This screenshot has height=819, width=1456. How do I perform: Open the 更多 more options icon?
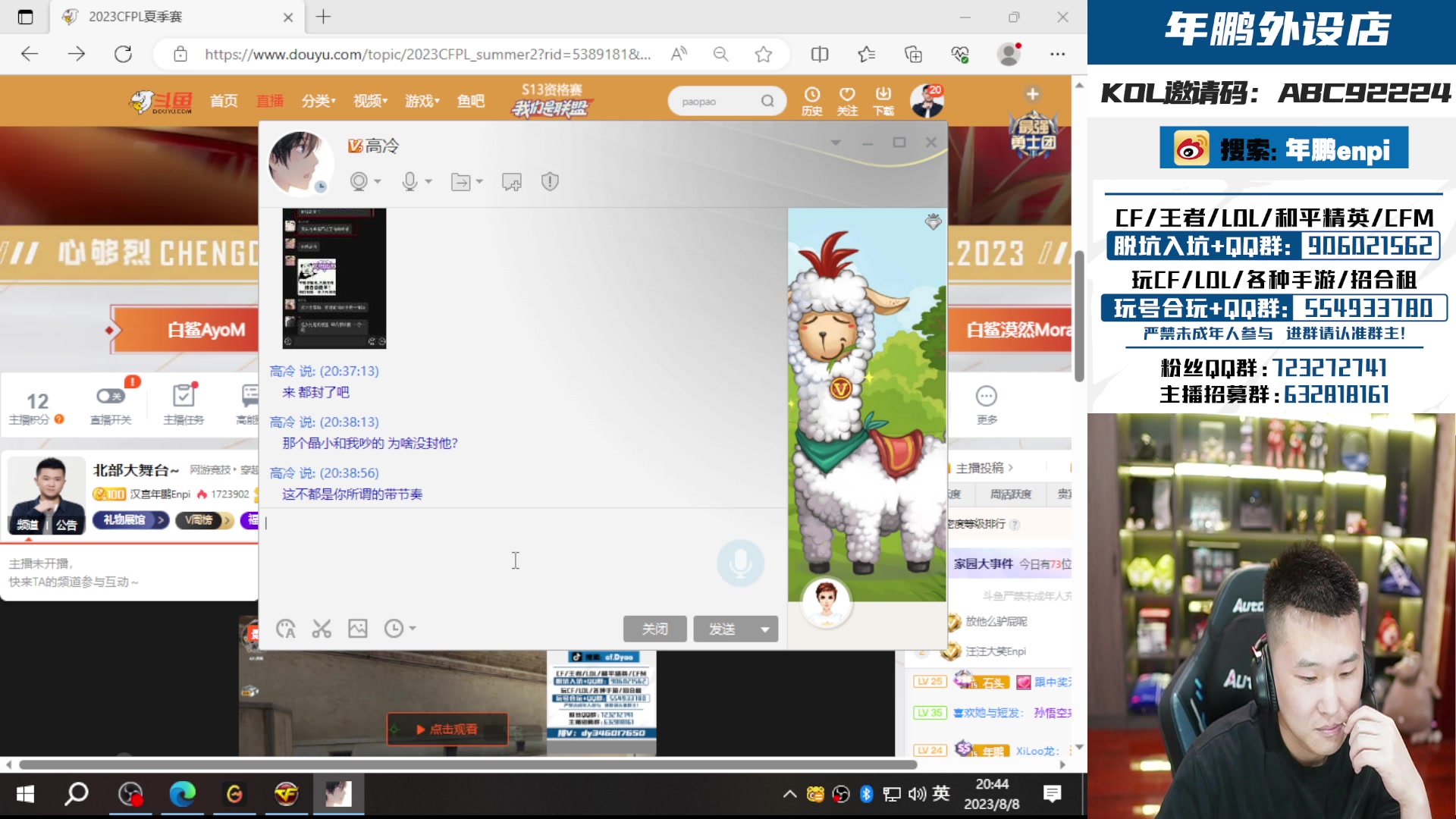click(987, 403)
